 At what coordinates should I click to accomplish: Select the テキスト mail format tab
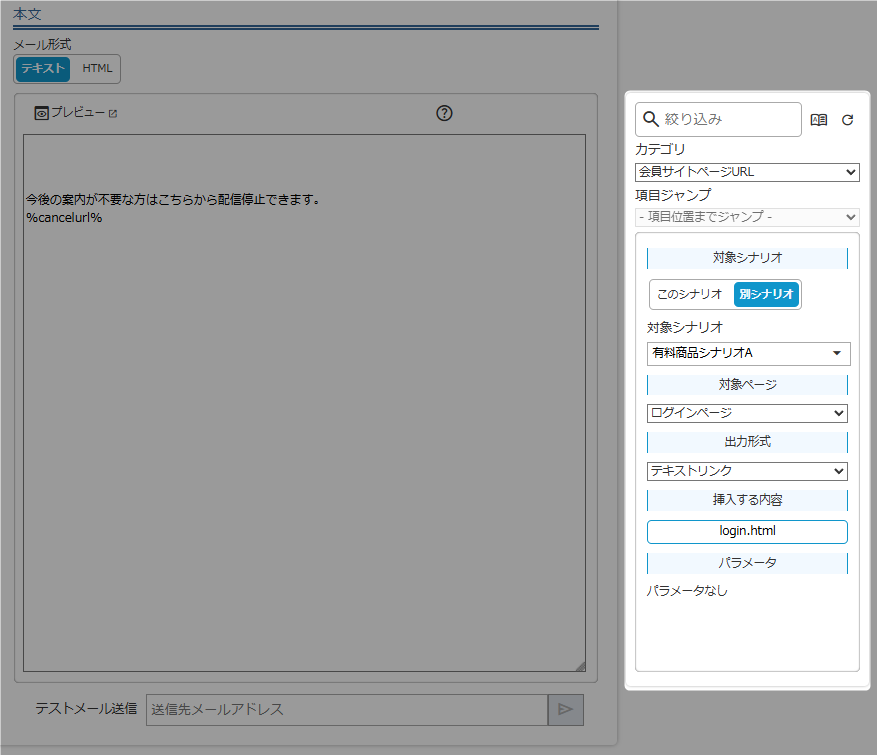pos(41,69)
